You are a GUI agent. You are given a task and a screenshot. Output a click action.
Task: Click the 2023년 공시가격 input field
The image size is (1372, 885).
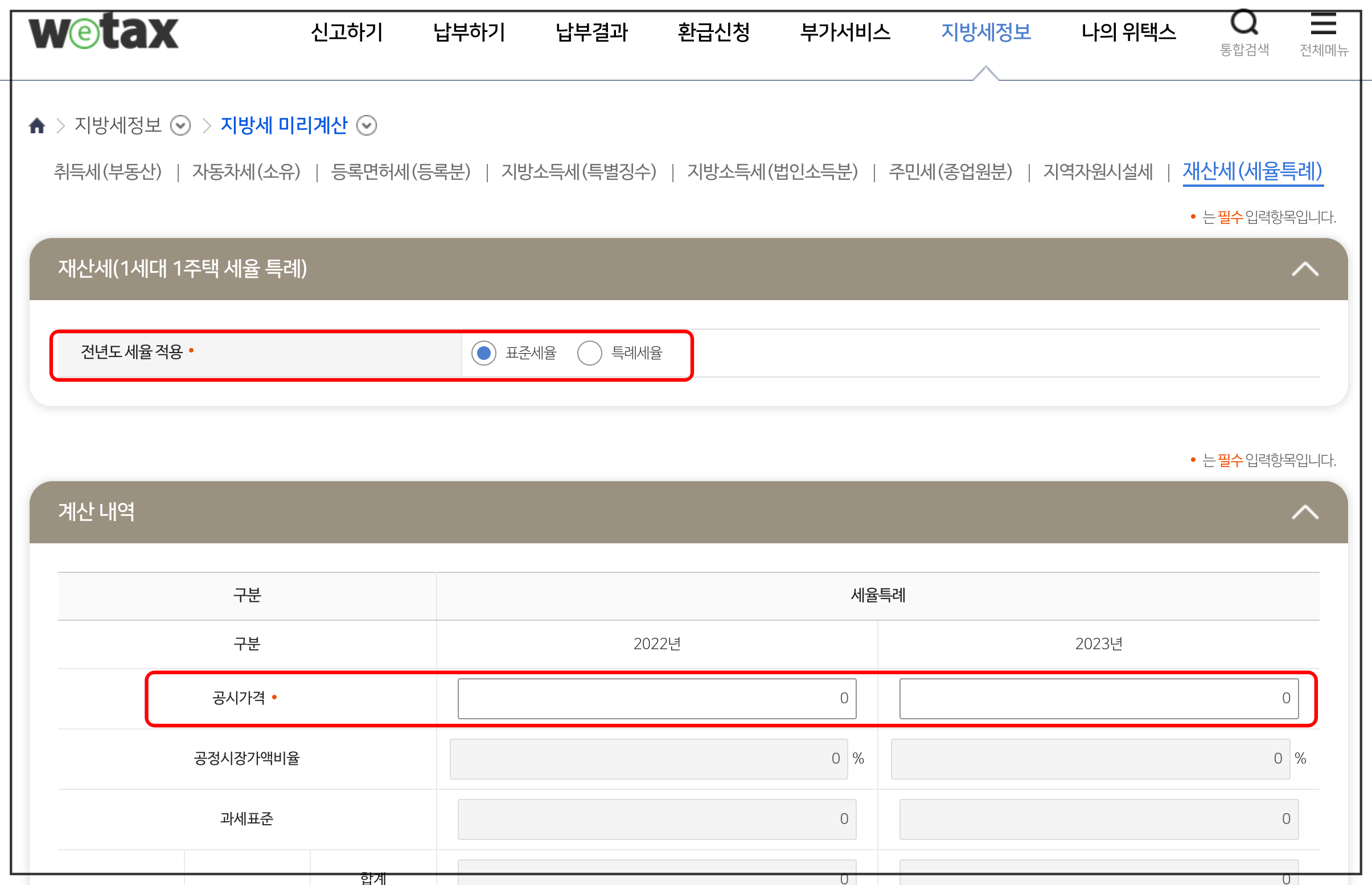tap(1098, 698)
